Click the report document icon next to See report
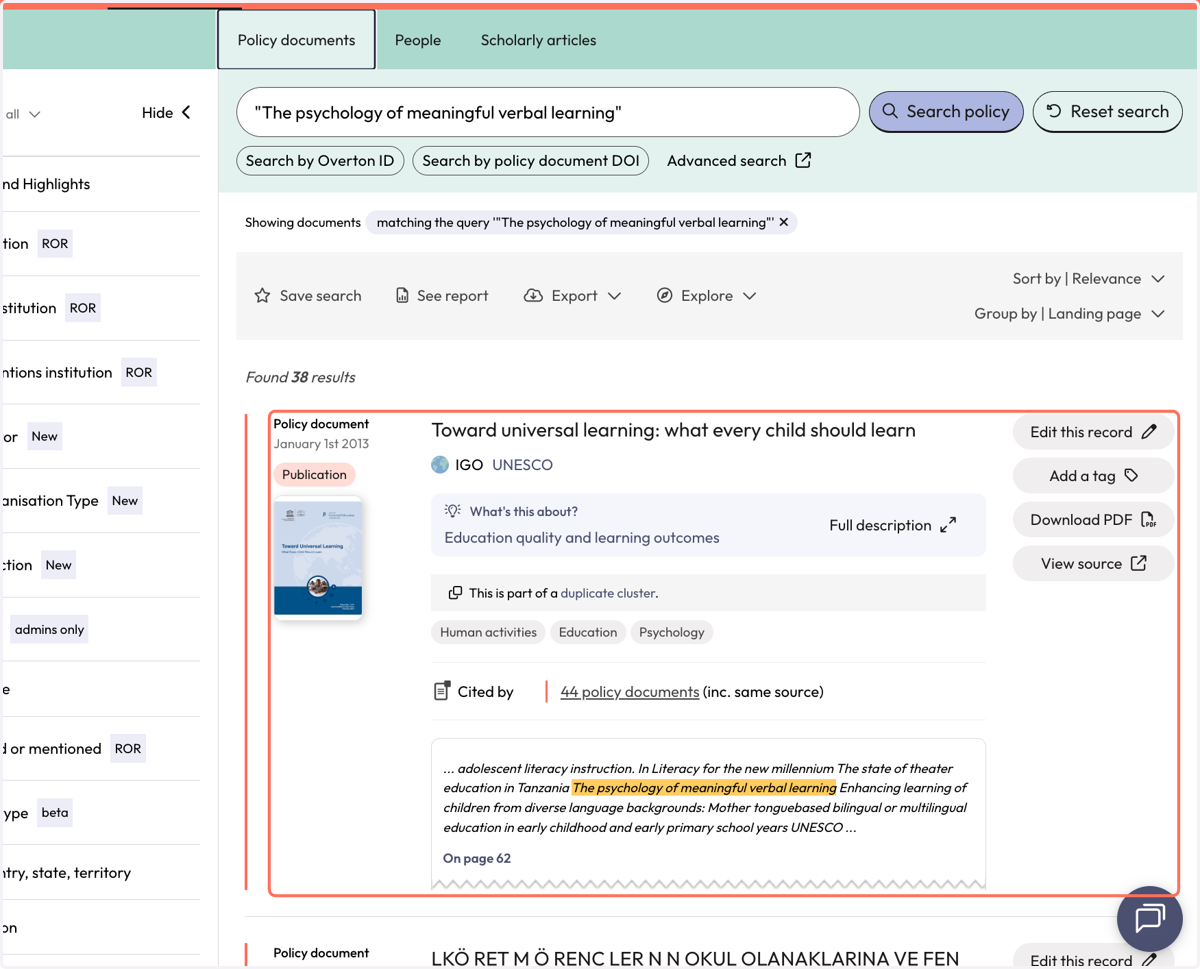 pos(402,295)
